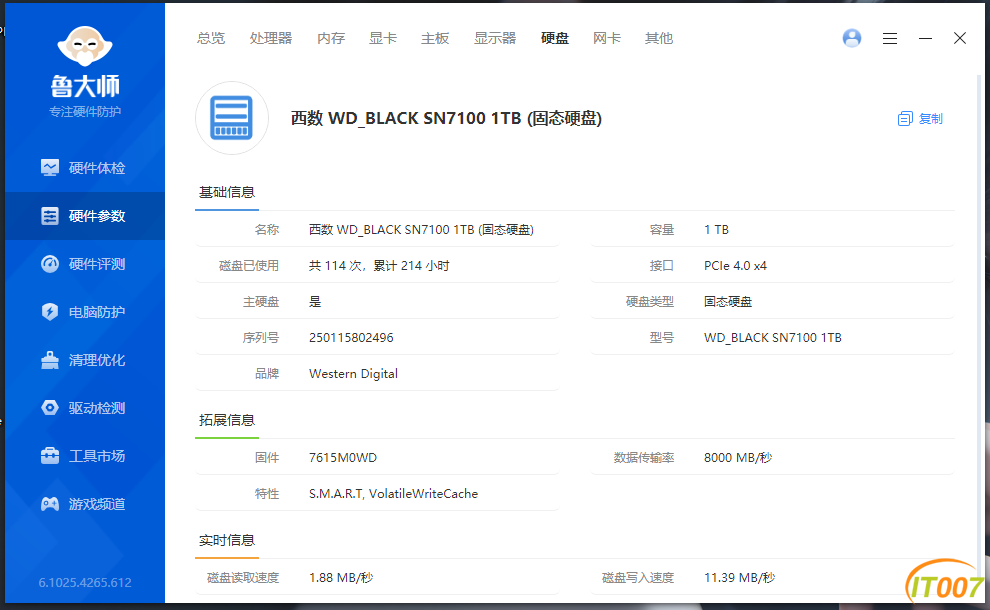This screenshot has height=610, width=990.
Task: Switch to 显卡 tab
Action: [383, 39]
